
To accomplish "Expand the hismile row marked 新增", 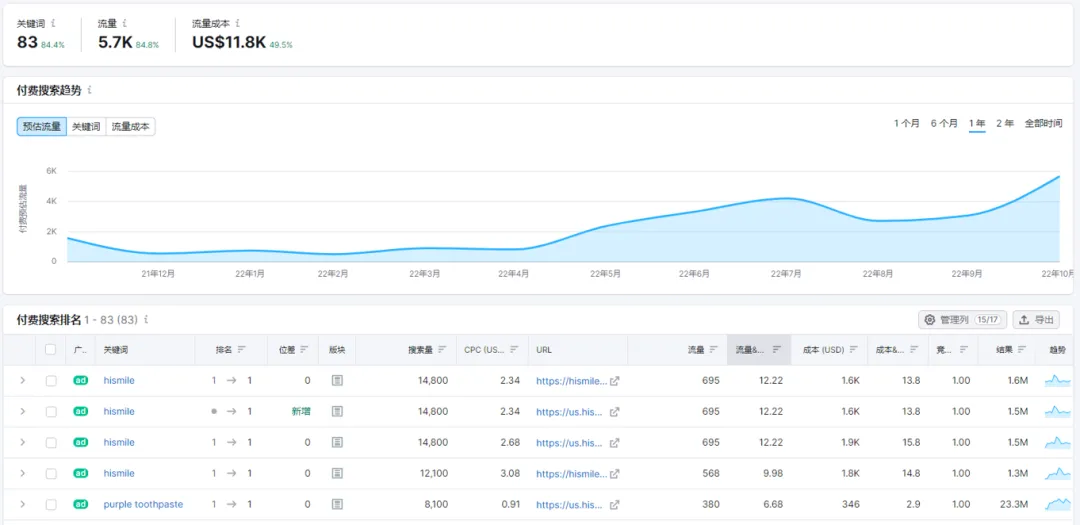I will pyautogui.click(x=22, y=411).
